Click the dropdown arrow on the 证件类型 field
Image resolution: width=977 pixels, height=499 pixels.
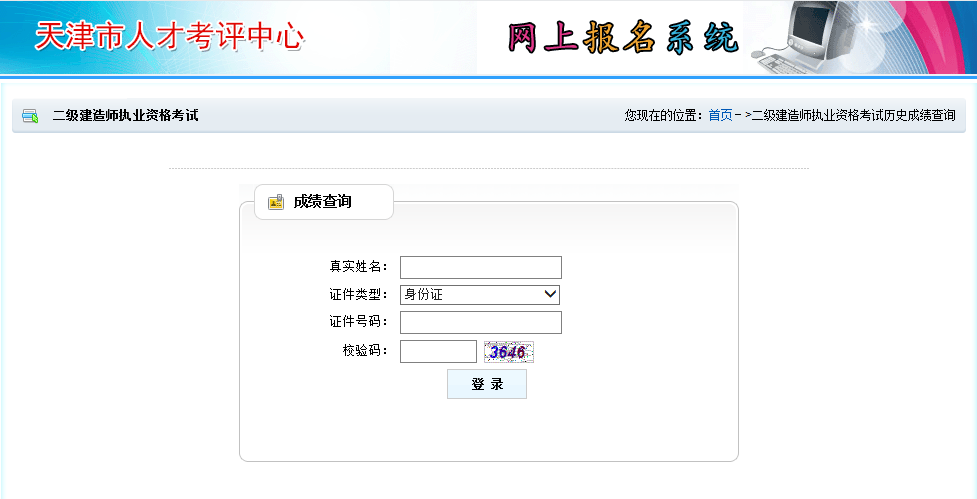click(x=550, y=294)
